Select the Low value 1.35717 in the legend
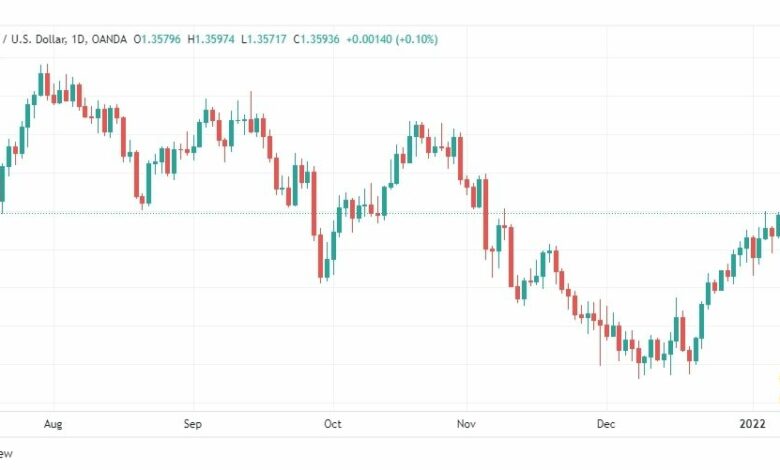Screen dimensions: 780x470 [267, 39]
